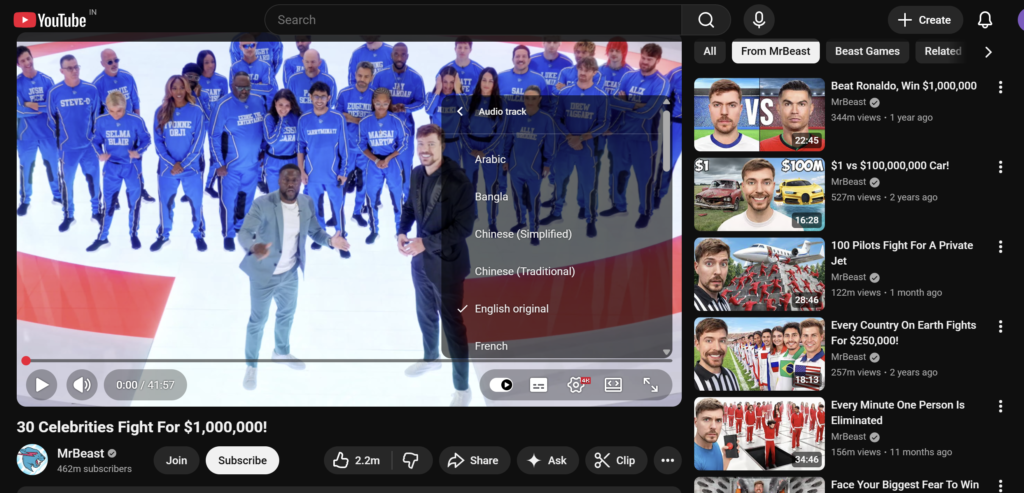This screenshot has height=493, width=1024.
Task: Click the scroll-down arrow in audio track menu
Action: coord(666,353)
